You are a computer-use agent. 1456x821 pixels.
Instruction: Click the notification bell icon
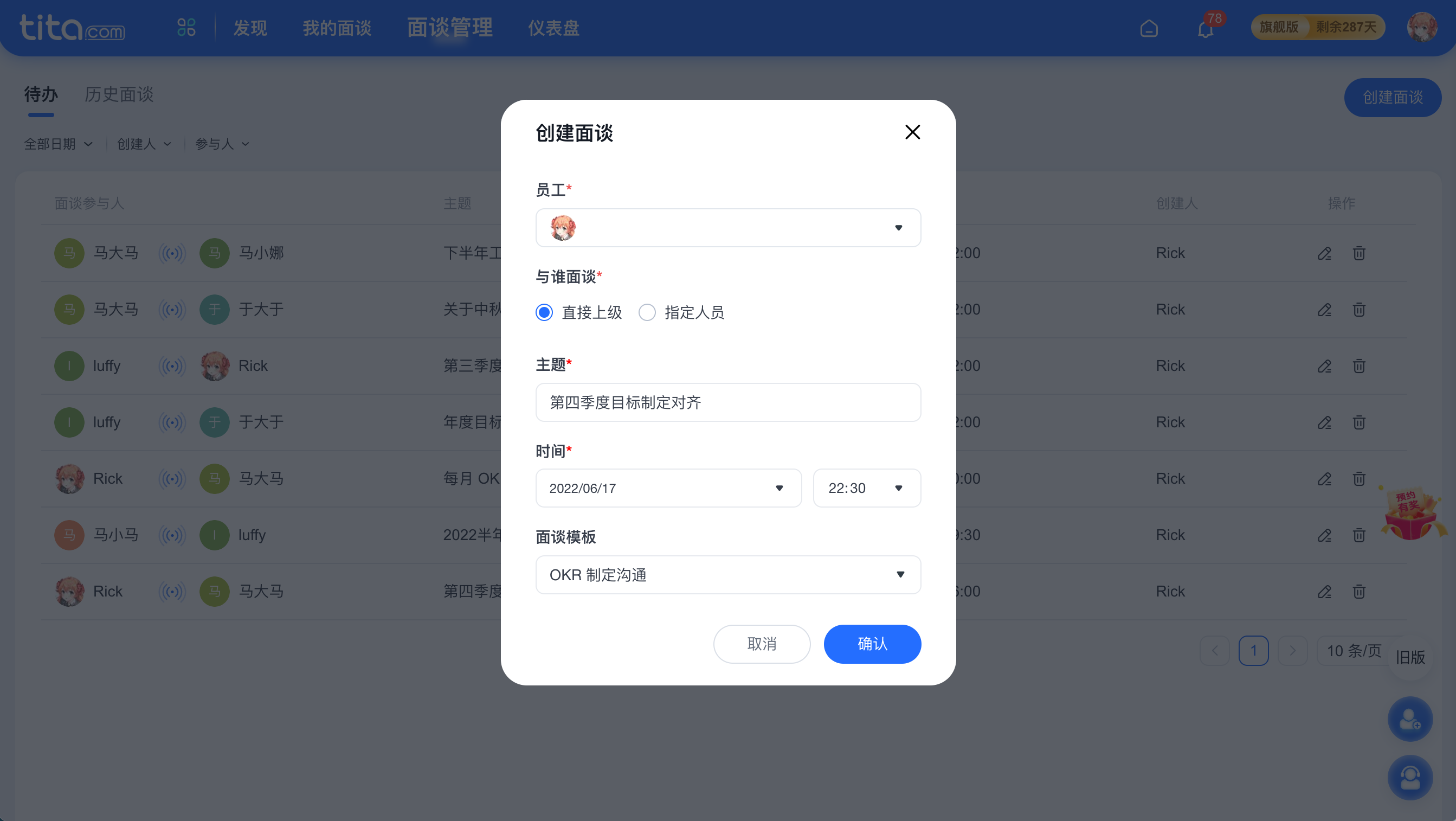(1206, 27)
